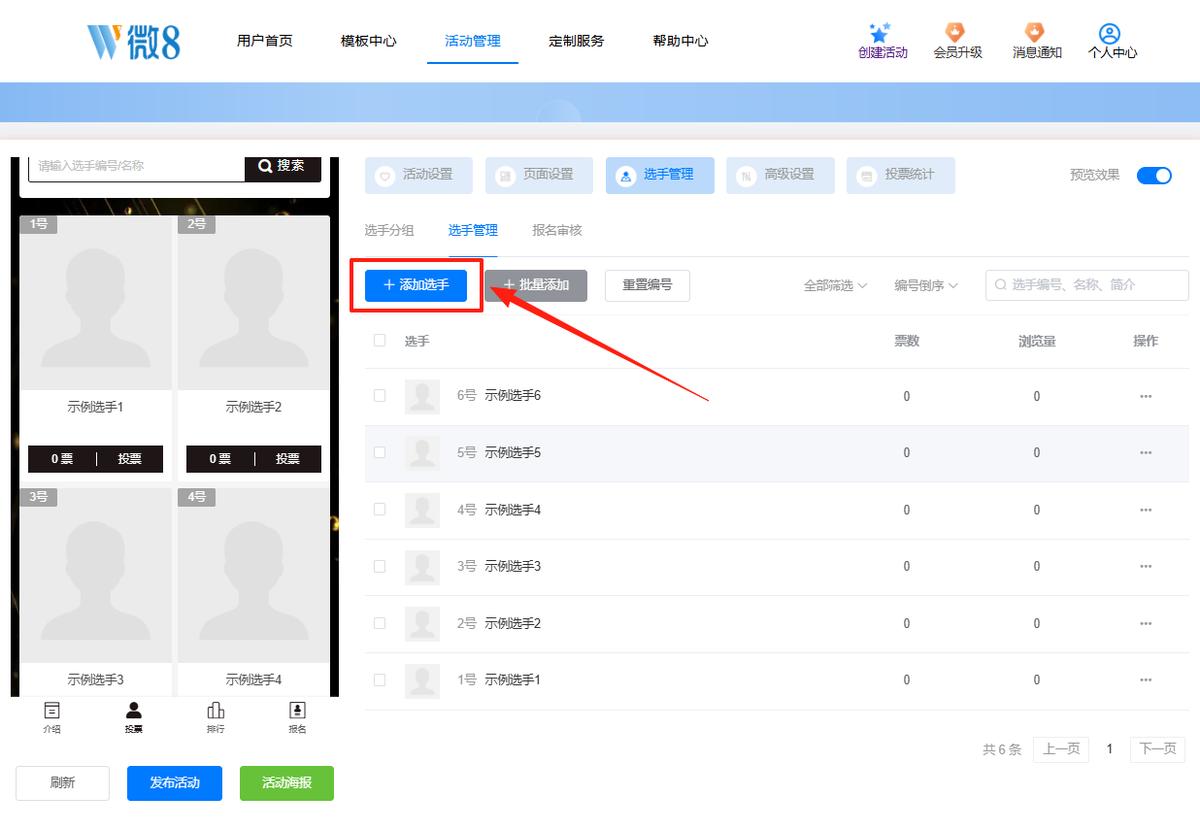Expand the 编号倒序 sort dropdown
This screenshot has width=1200, height=825.
[926, 285]
